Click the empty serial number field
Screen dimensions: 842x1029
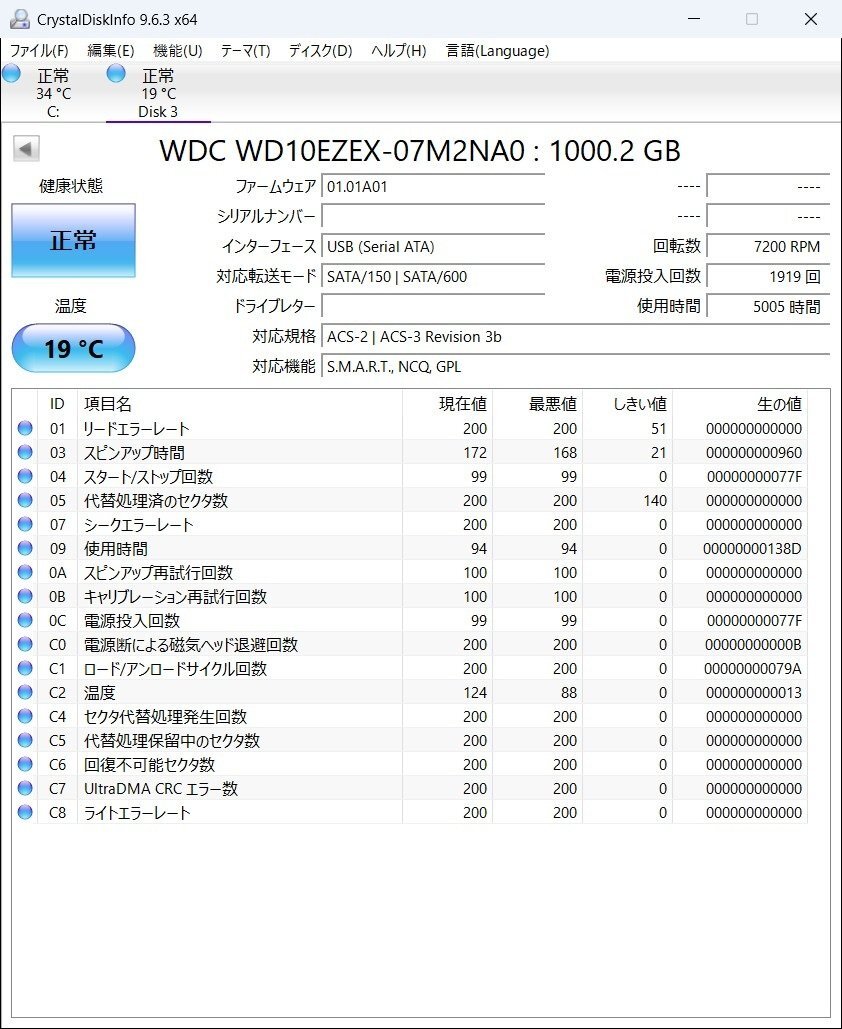point(433,217)
